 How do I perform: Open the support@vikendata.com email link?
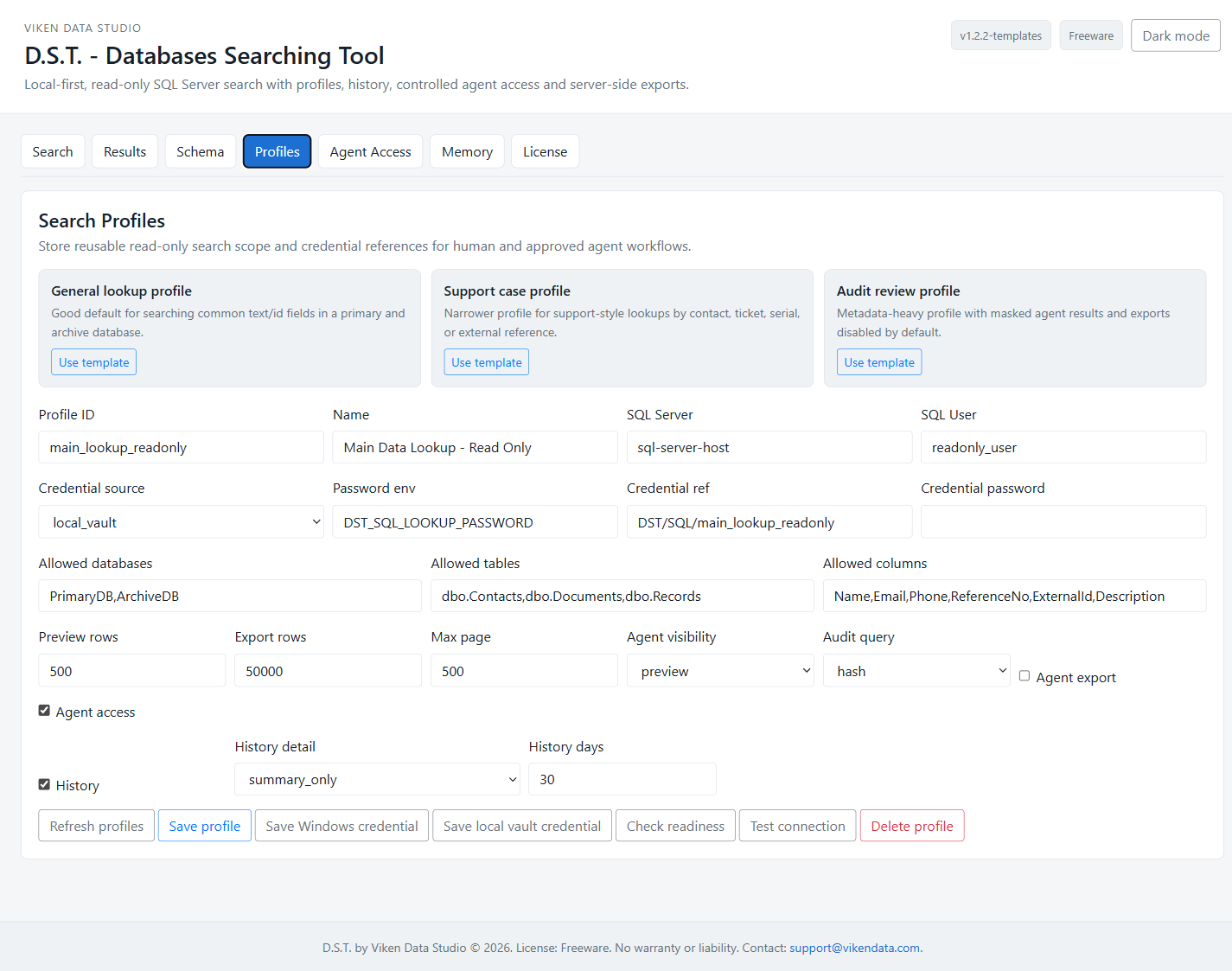pyautogui.click(x=854, y=948)
